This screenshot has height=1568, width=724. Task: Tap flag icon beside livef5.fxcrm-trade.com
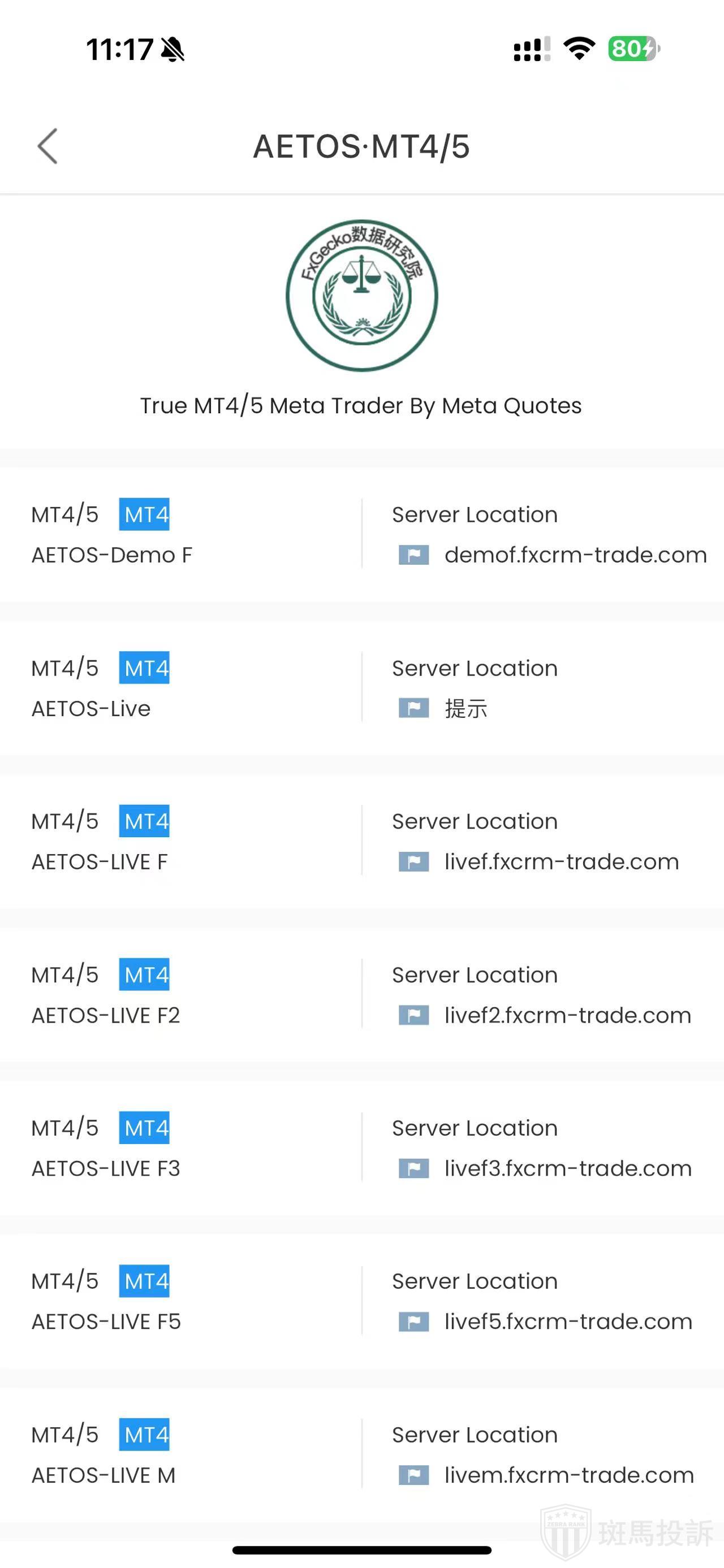[x=413, y=1322]
